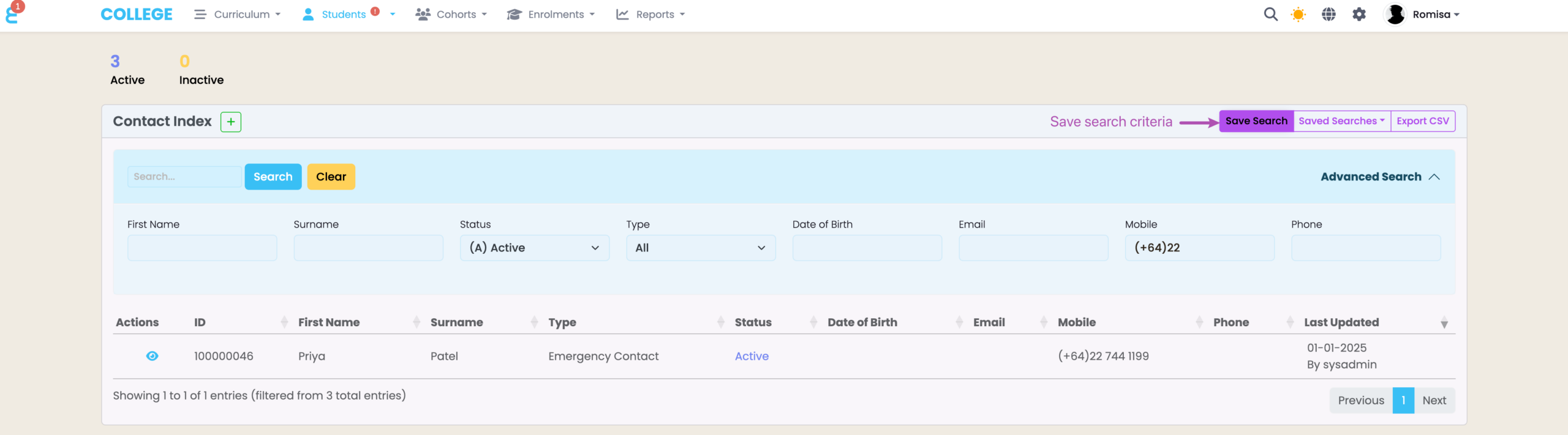Click the magnifying glass search icon
Viewport: 1568px width, 435px height.
(x=1270, y=14)
